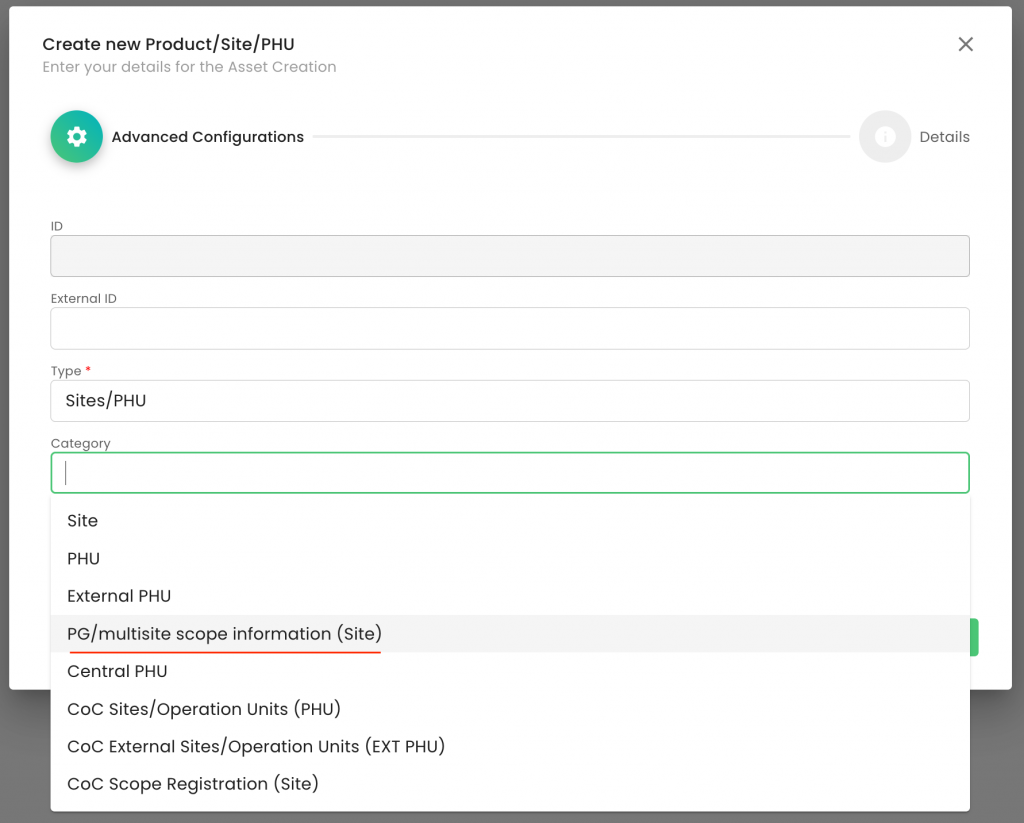The height and width of the screenshot is (823, 1024).
Task: Click the greyed-out ID field
Action: pos(509,256)
